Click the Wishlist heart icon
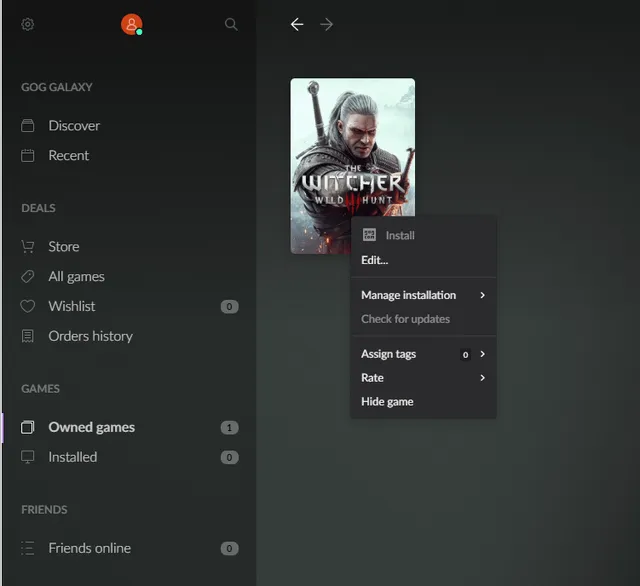640x586 pixels. pyautogui.click(x=27, y=306)
